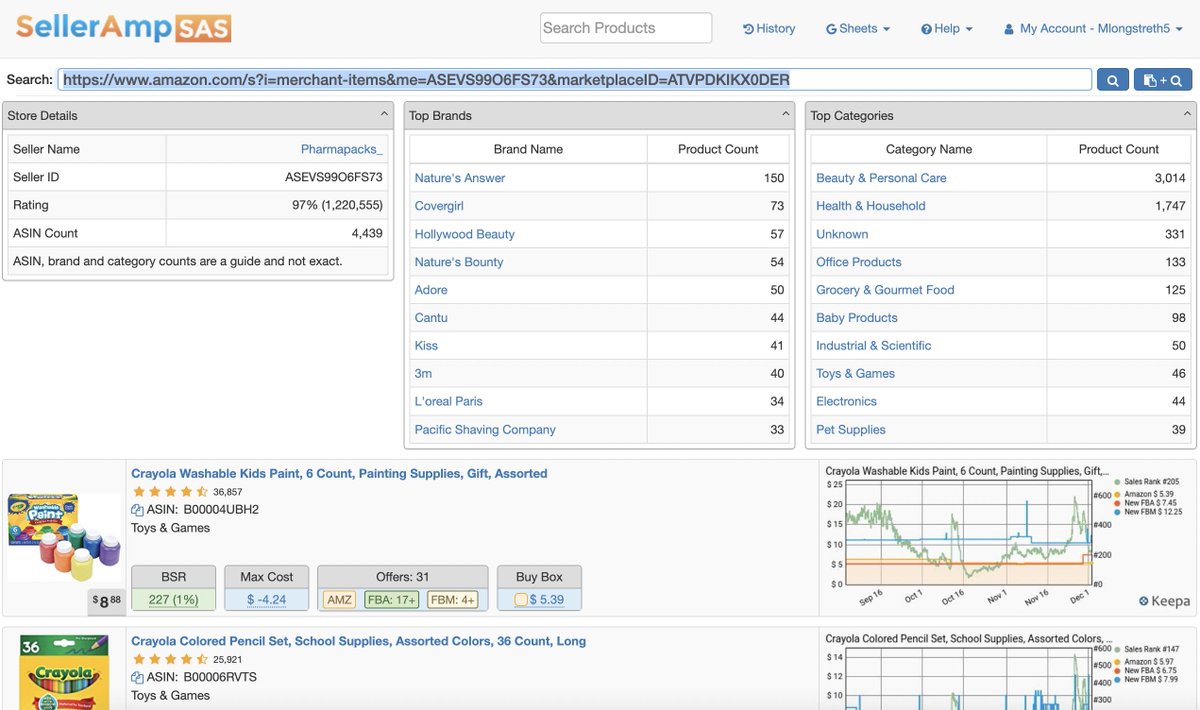Click the star rating of Crayola Colored Pencil Set
This screenshot has width=1200, height=710.
point(170,660)
